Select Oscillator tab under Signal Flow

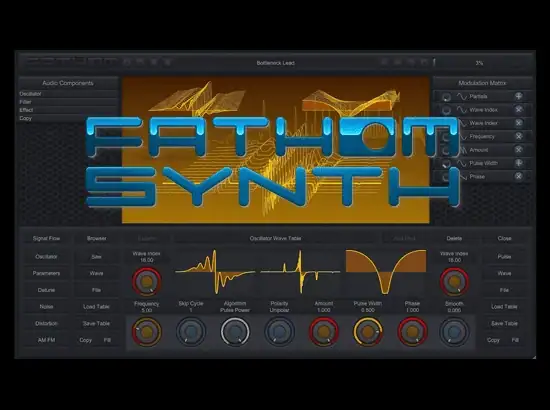click(46, 257)
